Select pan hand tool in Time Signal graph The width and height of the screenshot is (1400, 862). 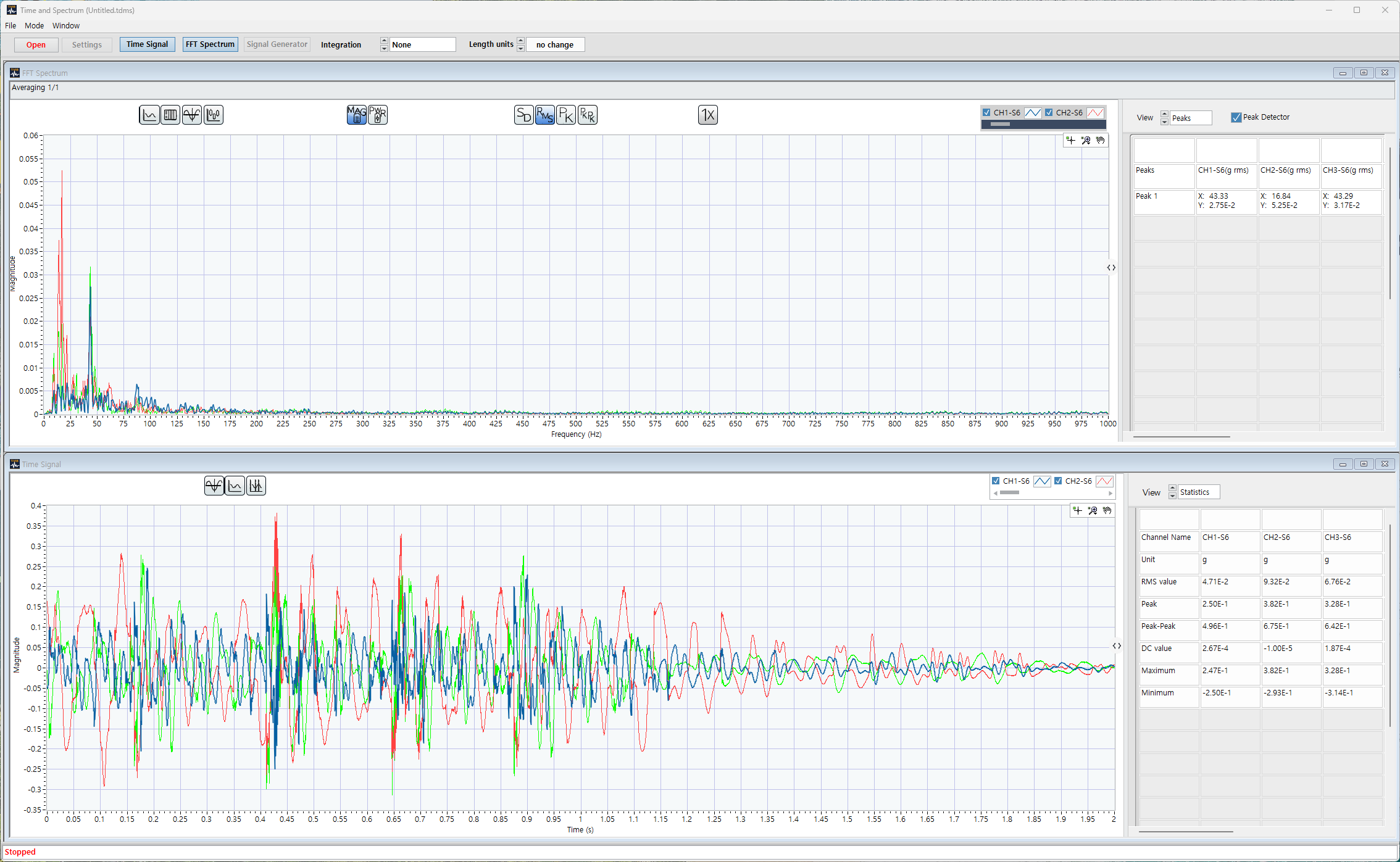[x=1107, y=511]
